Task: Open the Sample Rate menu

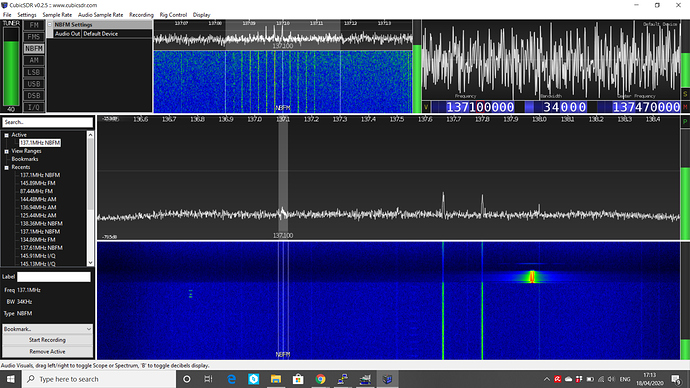Action: (x=57, y=15)
